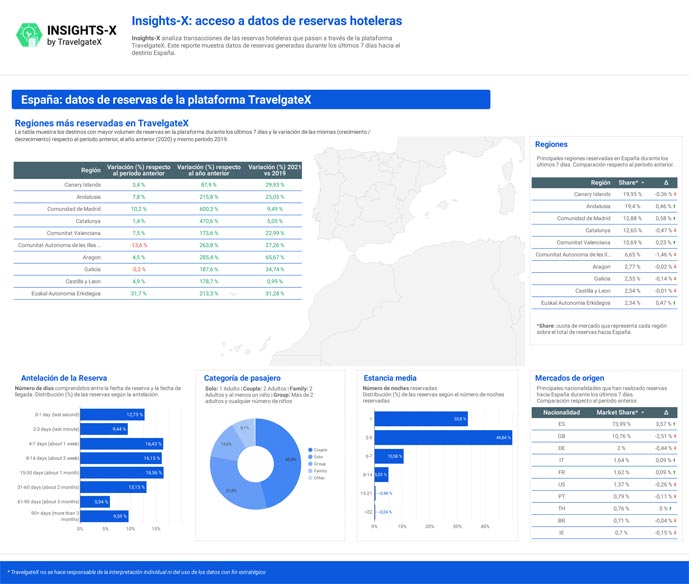Click blue banner 'España: datos de reservas'
Viewport: 689px width, 584px height.
pos(251,100)
